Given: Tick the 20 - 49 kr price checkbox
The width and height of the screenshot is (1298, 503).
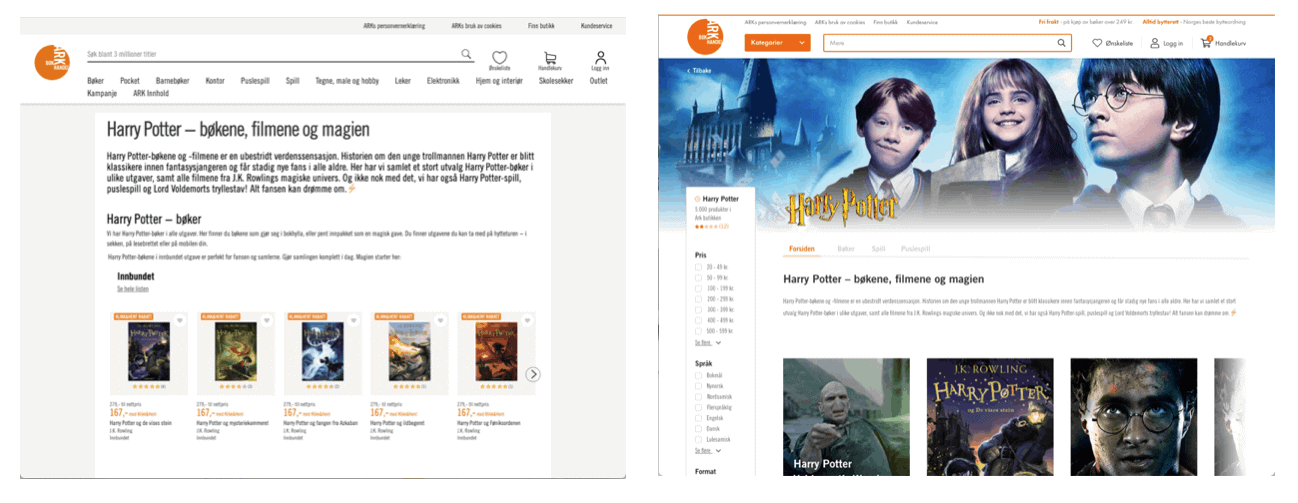Looking at the screenshot, I should coord(699,268).
